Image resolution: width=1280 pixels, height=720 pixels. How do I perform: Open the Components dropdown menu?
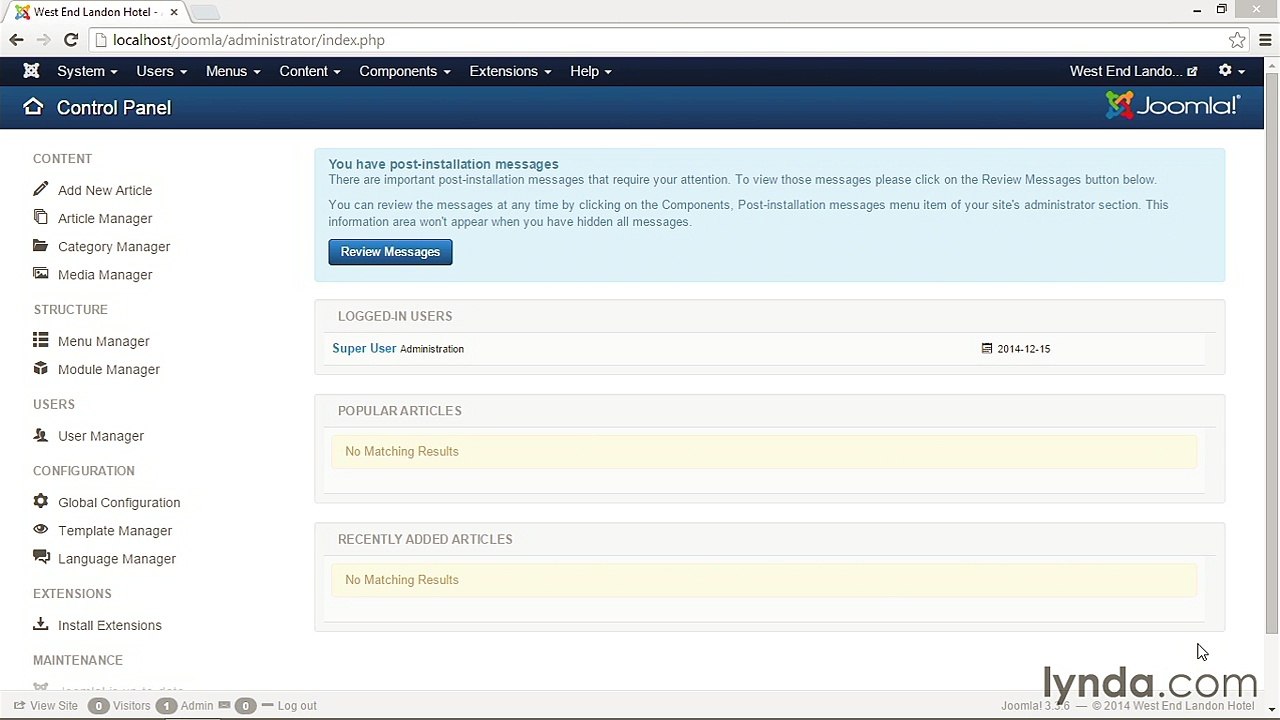click(405, 71)
